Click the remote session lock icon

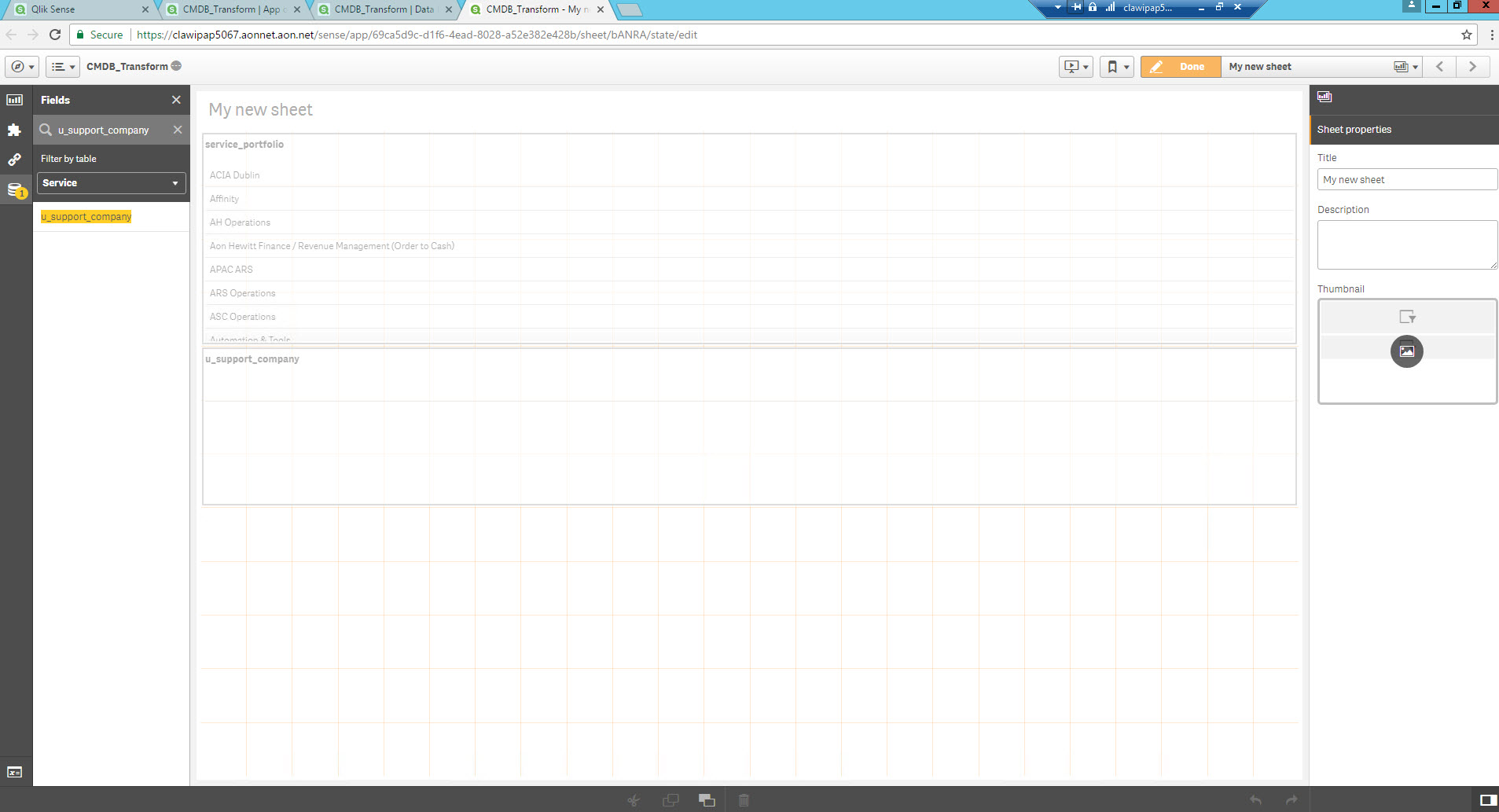1093,7
